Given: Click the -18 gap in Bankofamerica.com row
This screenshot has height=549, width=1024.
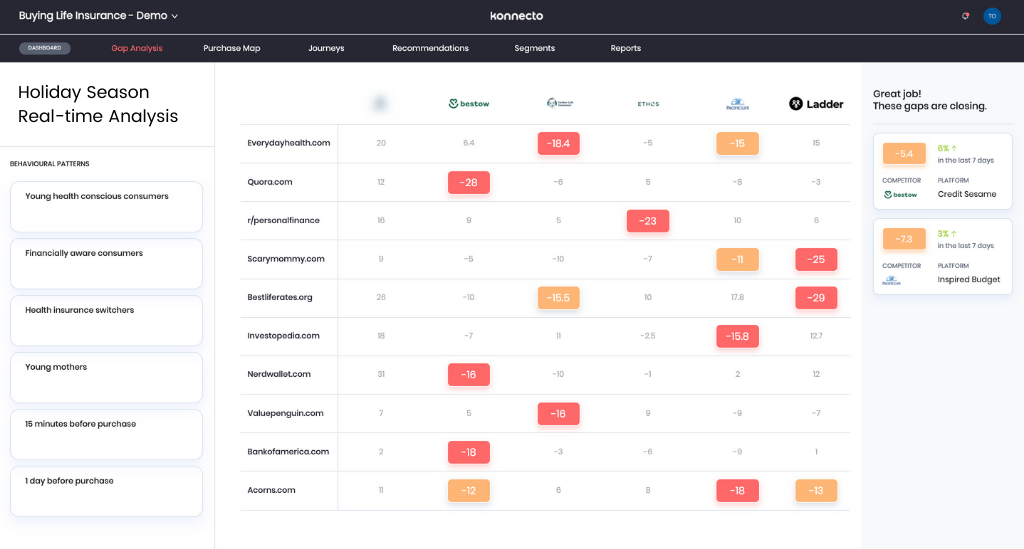Looking at the screenshot, I should 468,452.
